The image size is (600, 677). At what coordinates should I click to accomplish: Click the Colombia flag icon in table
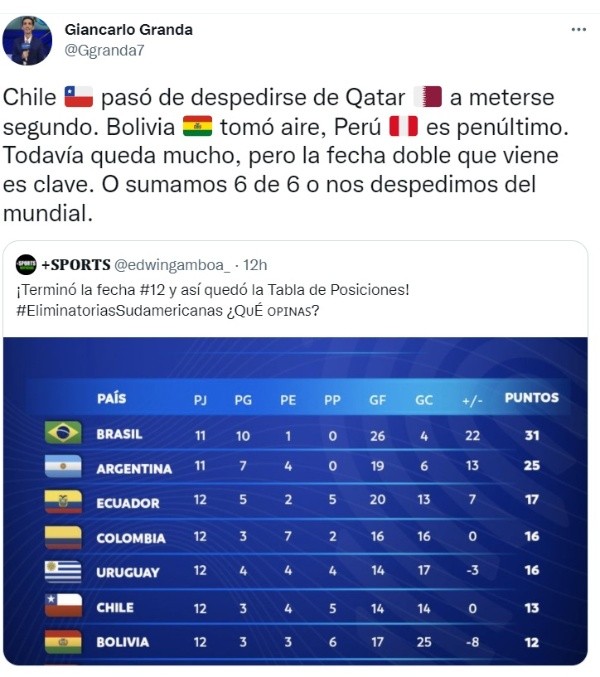pos(63,537)
